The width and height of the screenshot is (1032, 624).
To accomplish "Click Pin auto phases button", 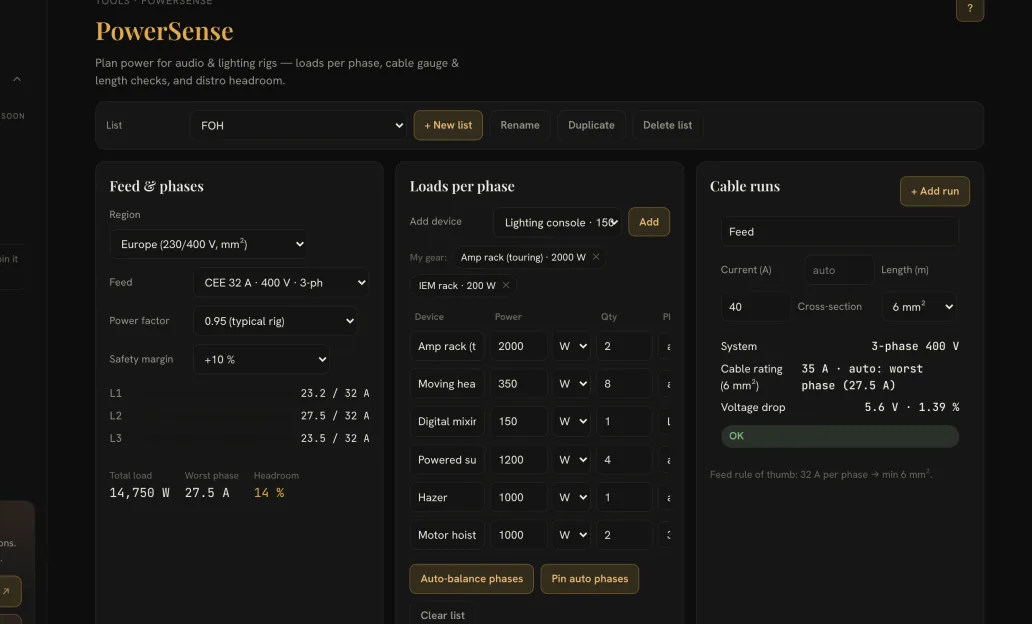I will tap(590, 579).
